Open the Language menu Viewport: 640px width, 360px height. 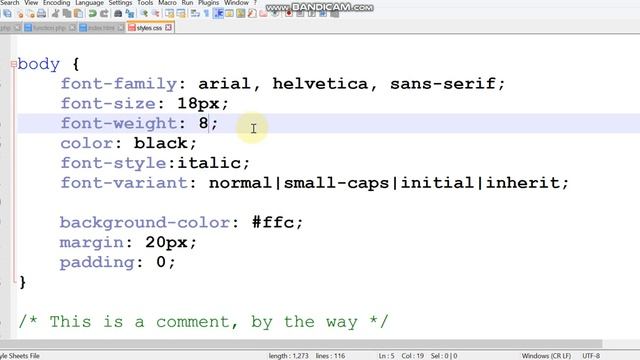[89, 3]
